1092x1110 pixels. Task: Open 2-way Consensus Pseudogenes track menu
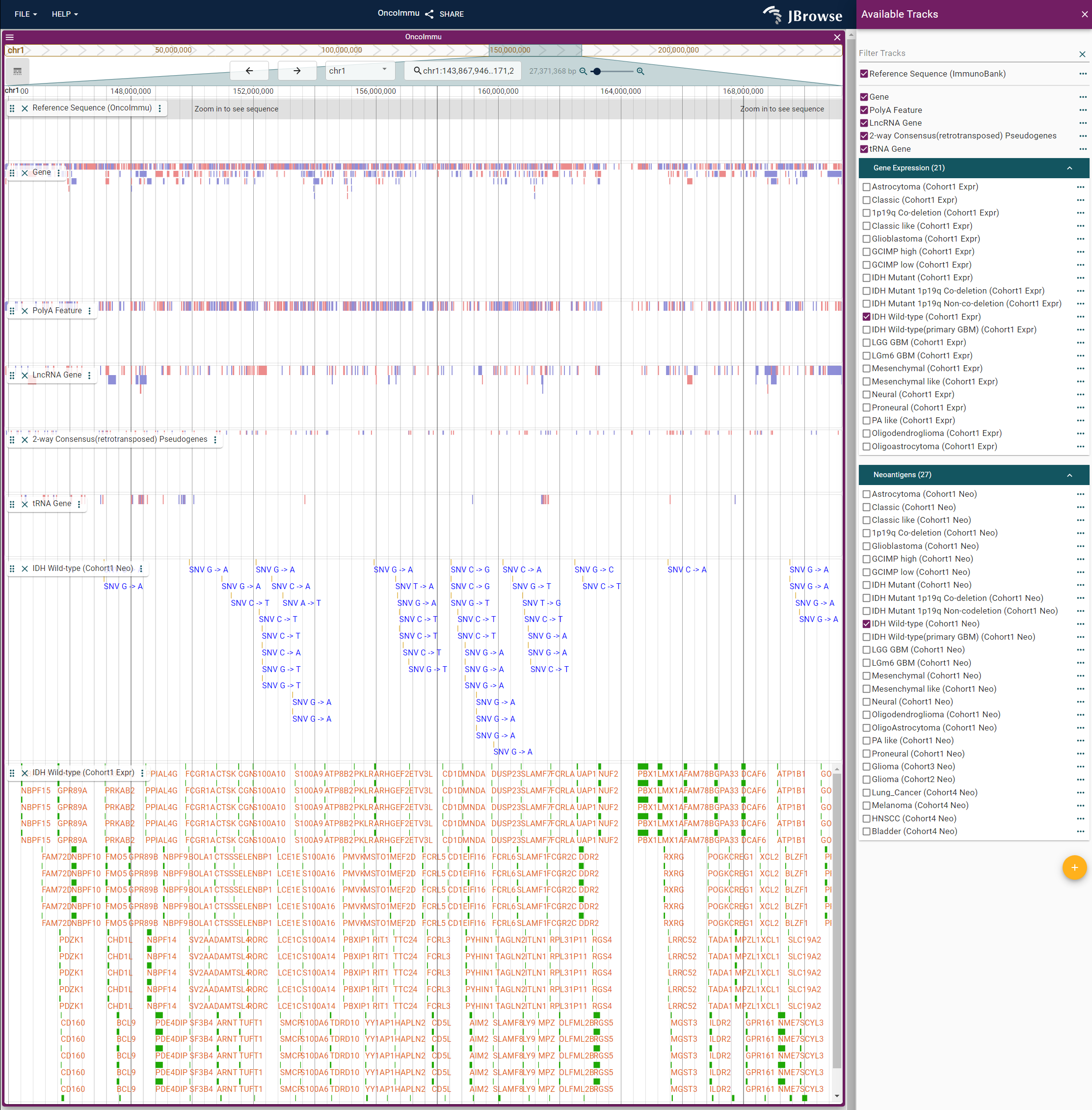click(215, 439)
